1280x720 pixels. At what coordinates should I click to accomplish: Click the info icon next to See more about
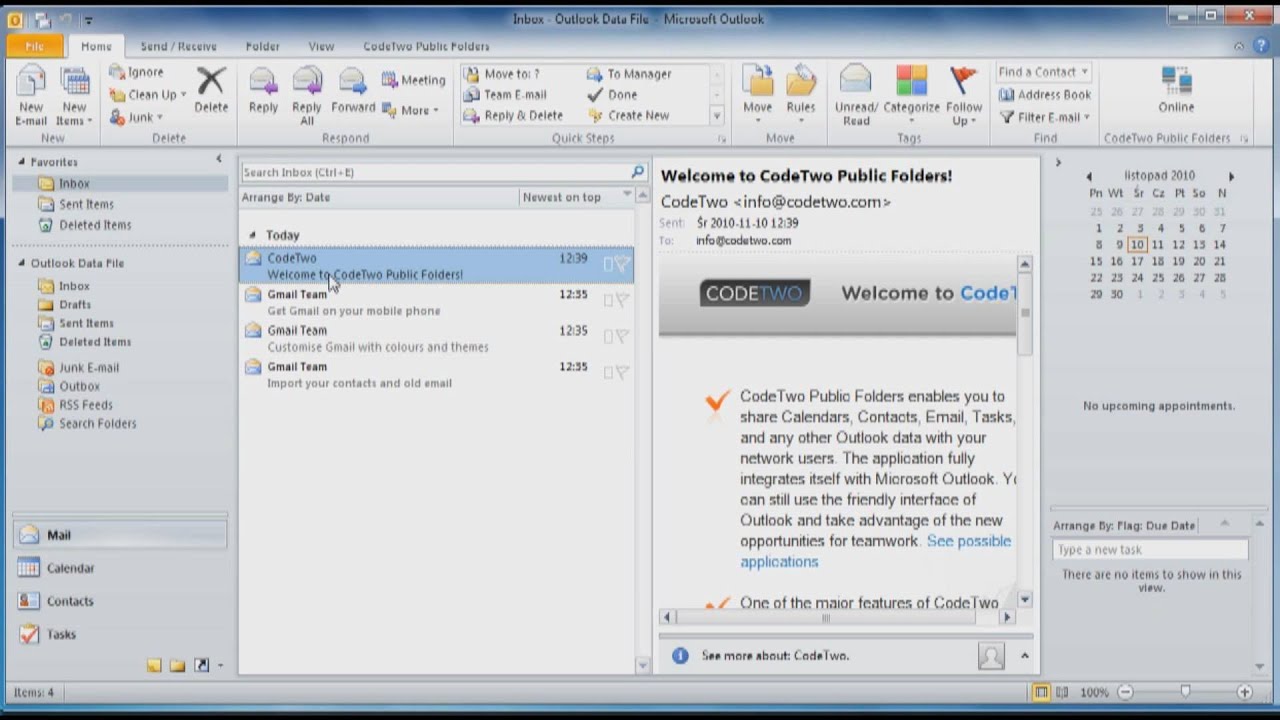(x=680, y=656)
